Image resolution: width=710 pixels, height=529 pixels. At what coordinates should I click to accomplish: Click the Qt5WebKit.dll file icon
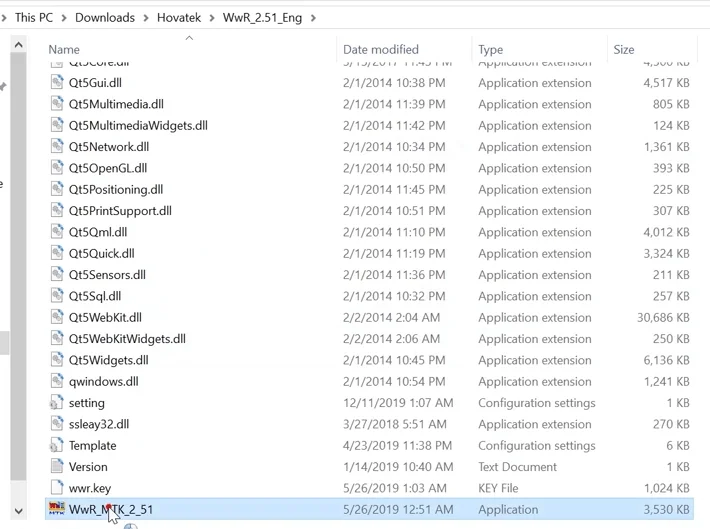tap(57, 317)
